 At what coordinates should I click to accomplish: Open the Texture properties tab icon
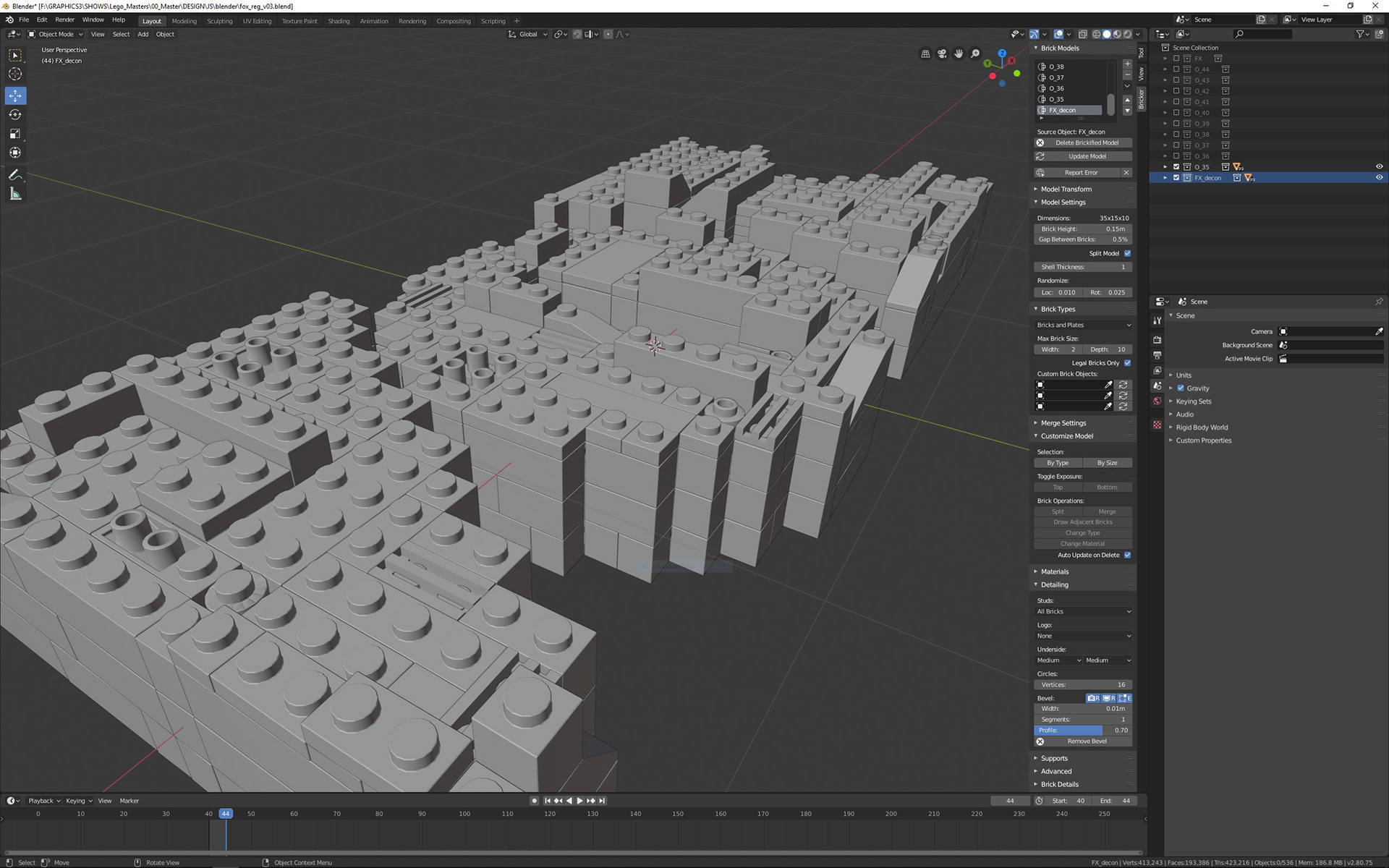(x=1157, y=425)
